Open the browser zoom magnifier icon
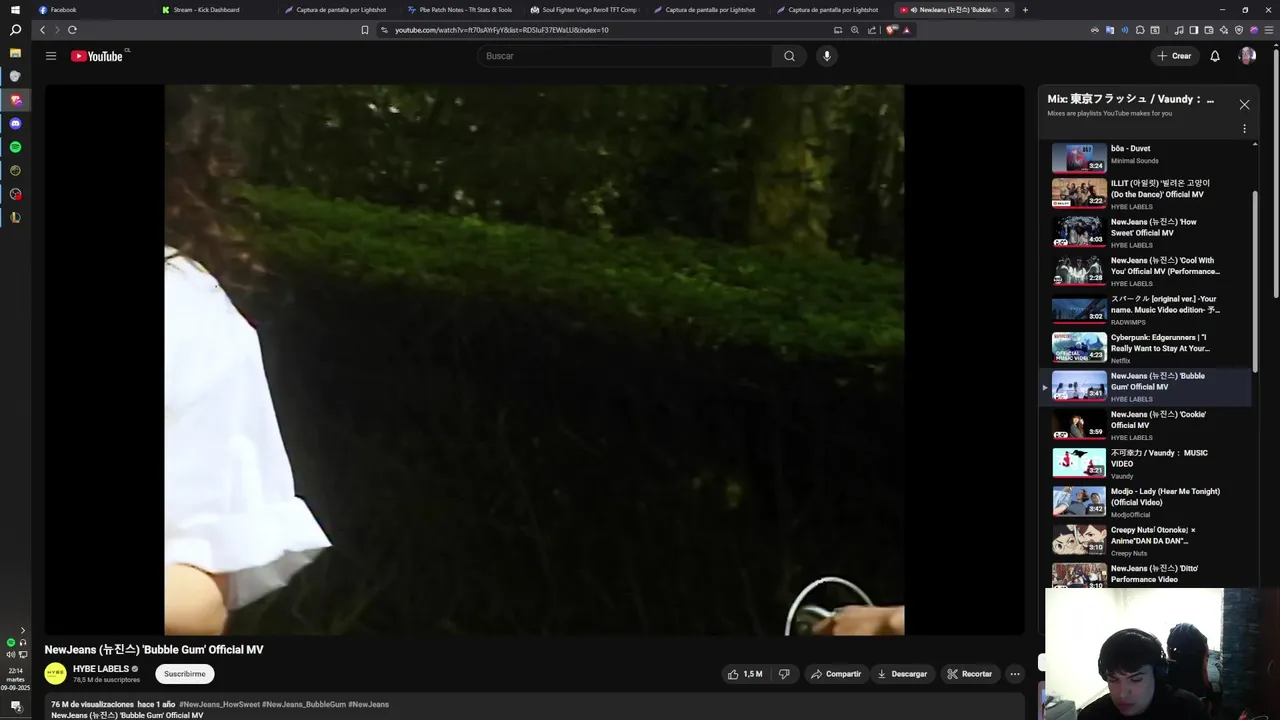The width and height of the screenshot is (1280, 720). pos(855,30)
